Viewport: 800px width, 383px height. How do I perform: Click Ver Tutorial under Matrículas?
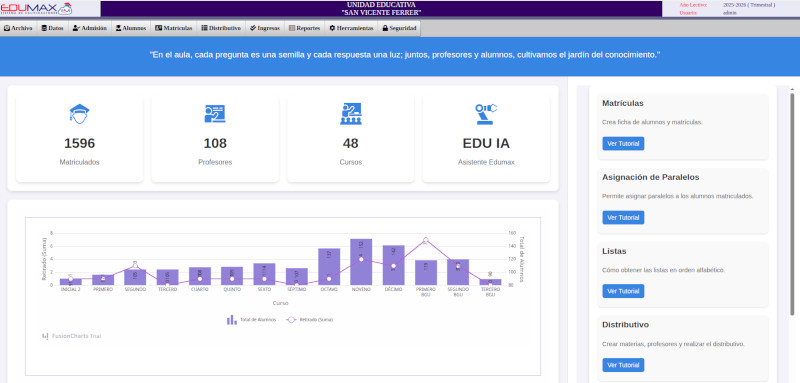[x=623, y=144]
